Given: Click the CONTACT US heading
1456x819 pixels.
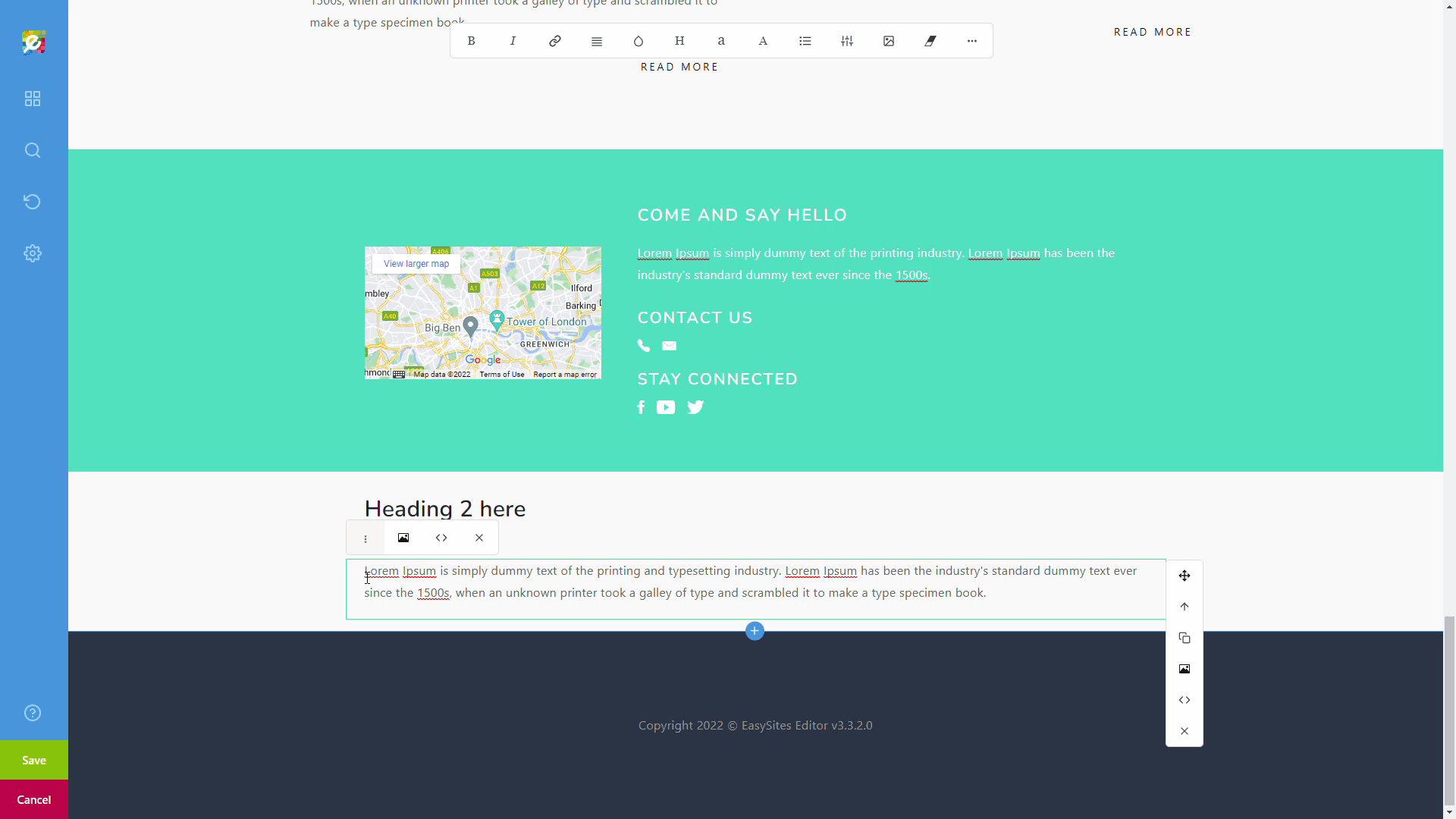Looking at the screenshot, I should coord(695,318).
